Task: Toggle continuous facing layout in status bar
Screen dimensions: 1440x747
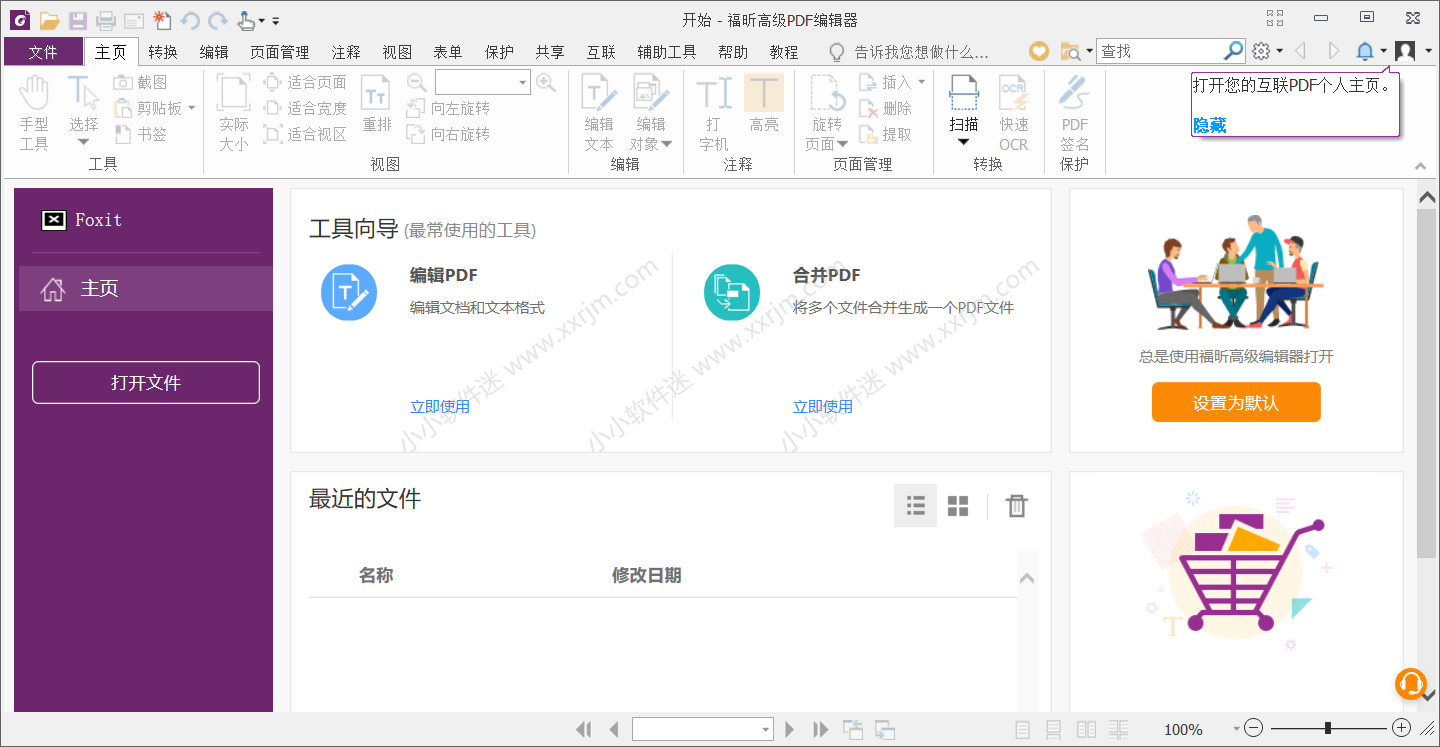Action: [x=1119, y=729]
